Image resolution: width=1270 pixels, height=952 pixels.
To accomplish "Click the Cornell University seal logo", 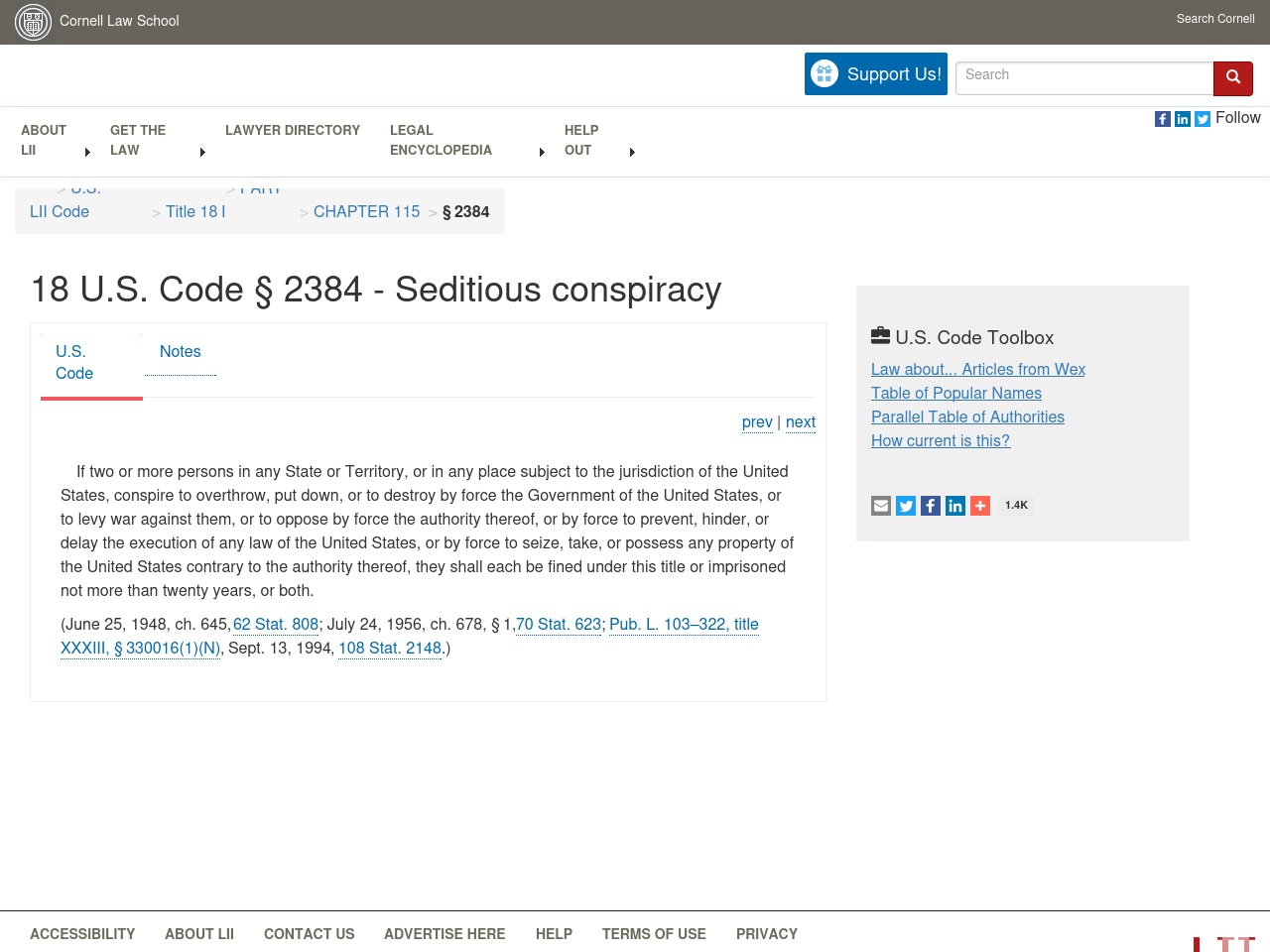I will coord(33,22).
